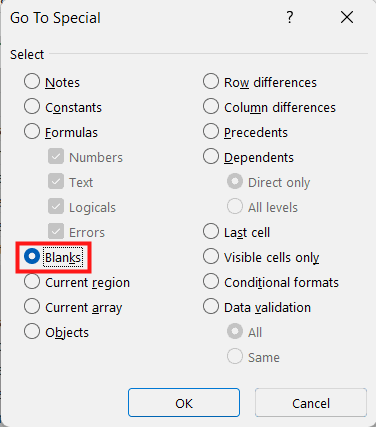Viewport: 376px width, 427px height.
Task: Choose Conditional formats radio button
Action: coord(211,281)
